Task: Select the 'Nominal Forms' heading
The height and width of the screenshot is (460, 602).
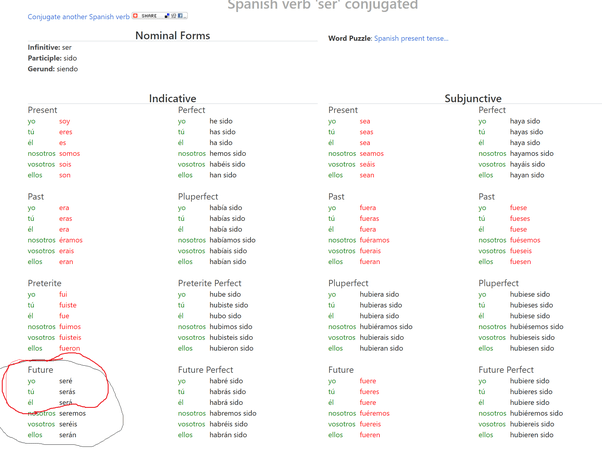Action: click(x=173, y=36)
